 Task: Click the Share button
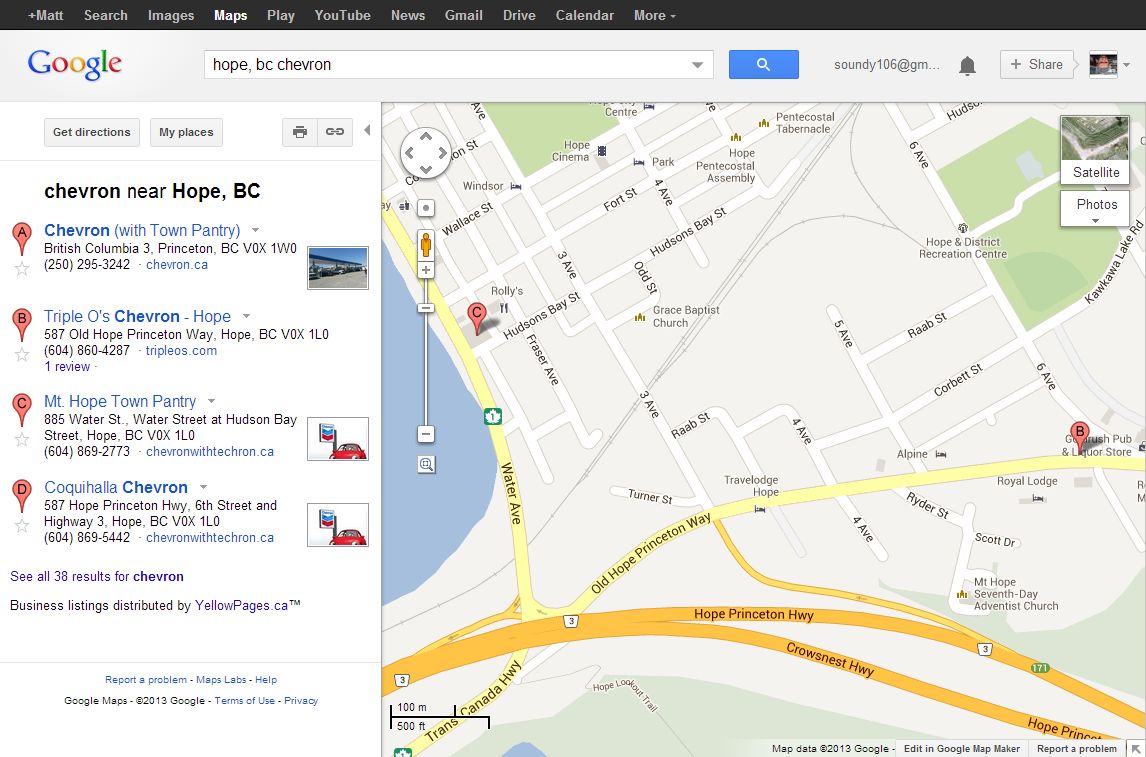tap(1036, 64)
